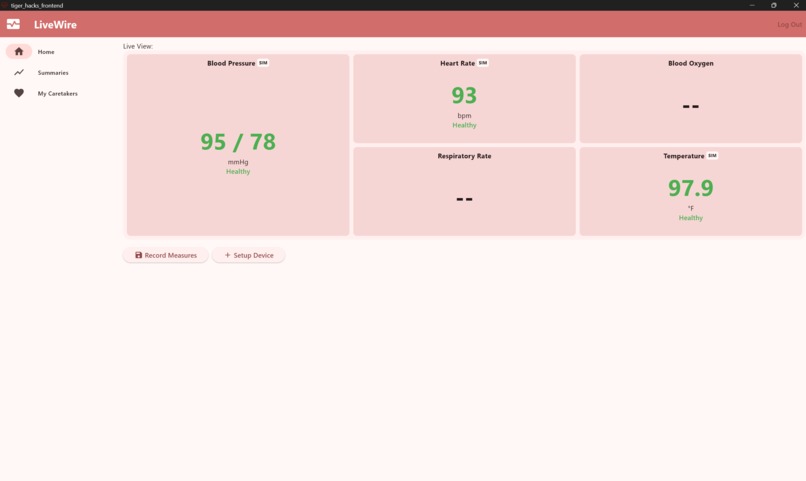Click the bpm unit label
Screen dimensions: 806x481
464,116
